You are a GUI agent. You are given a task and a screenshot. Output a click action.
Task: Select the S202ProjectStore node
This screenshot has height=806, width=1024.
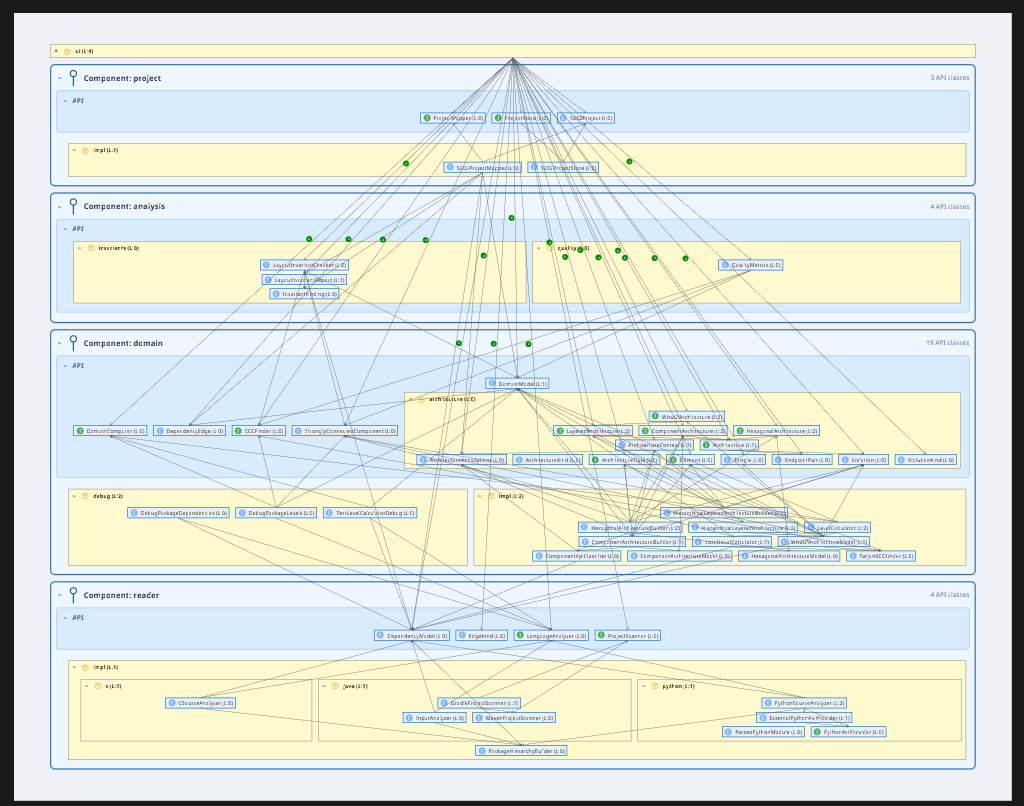(x=563, y=168)
